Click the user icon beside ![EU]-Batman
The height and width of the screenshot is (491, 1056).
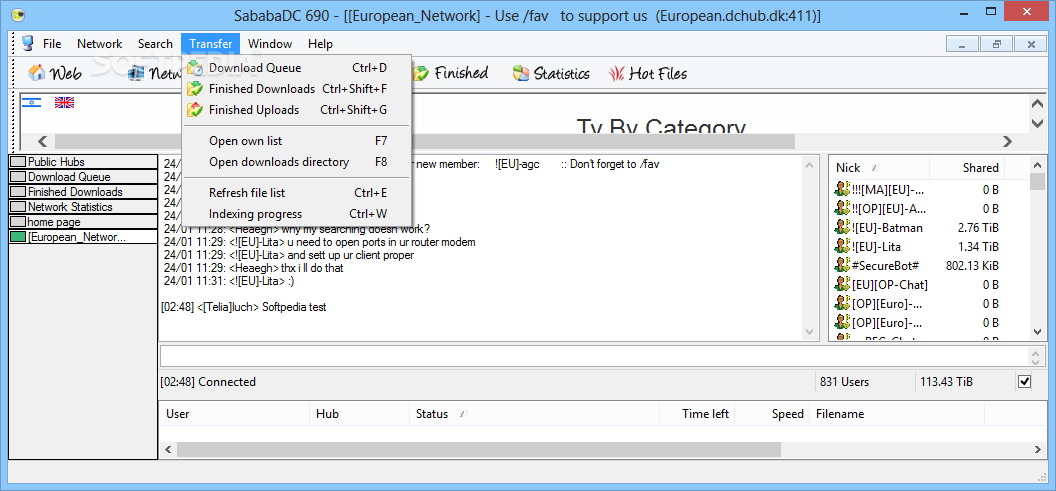point(842,228)
